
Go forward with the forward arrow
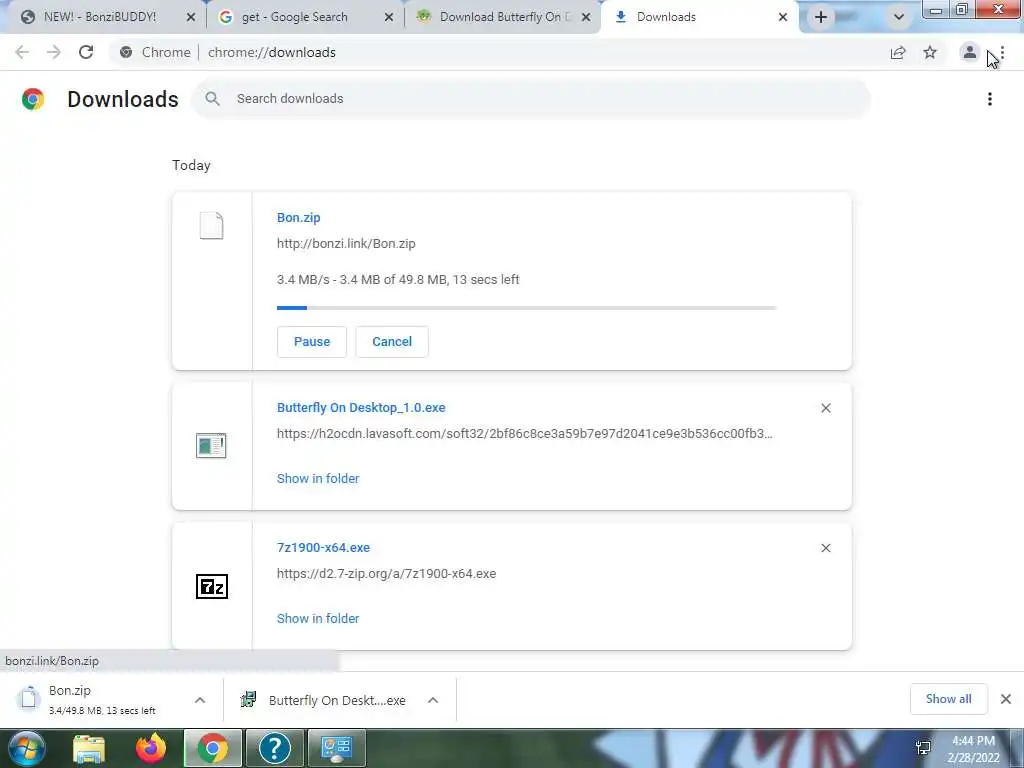pos(54,52)
